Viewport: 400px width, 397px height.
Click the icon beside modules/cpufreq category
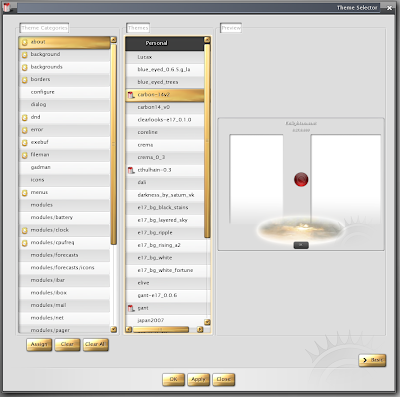point(24,243)
